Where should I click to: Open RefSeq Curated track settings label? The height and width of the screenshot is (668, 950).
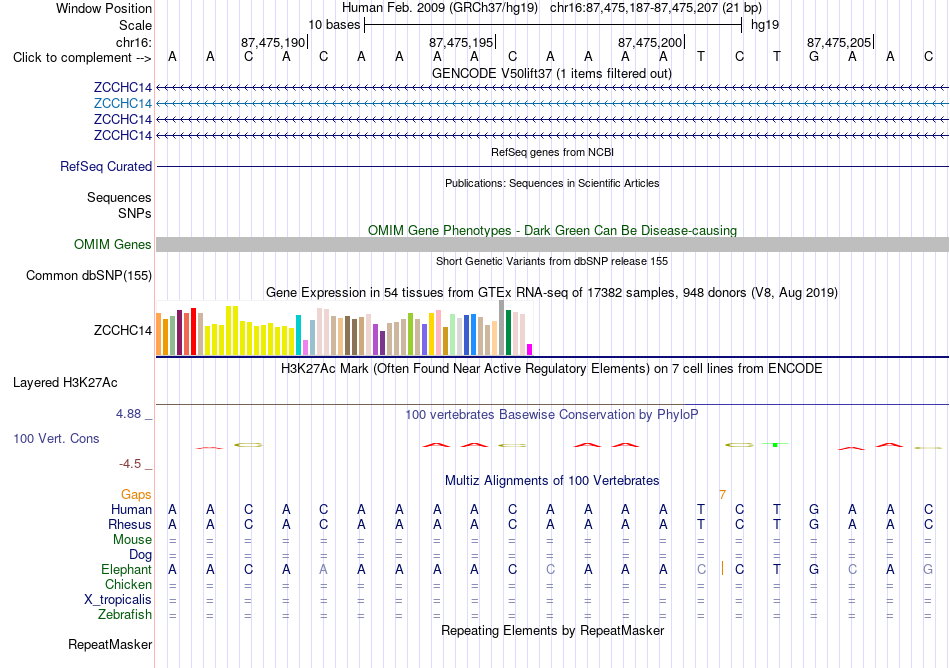coord(105,166)
